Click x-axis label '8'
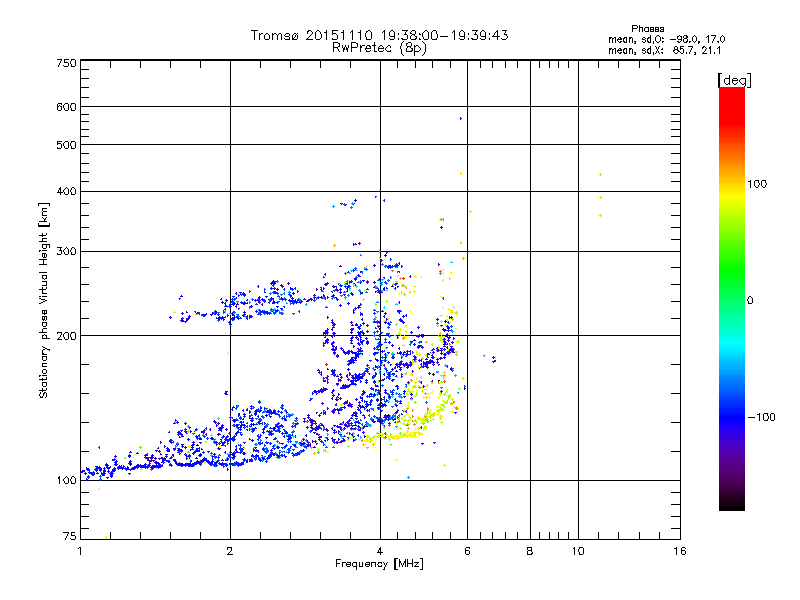 coord(530,551)
